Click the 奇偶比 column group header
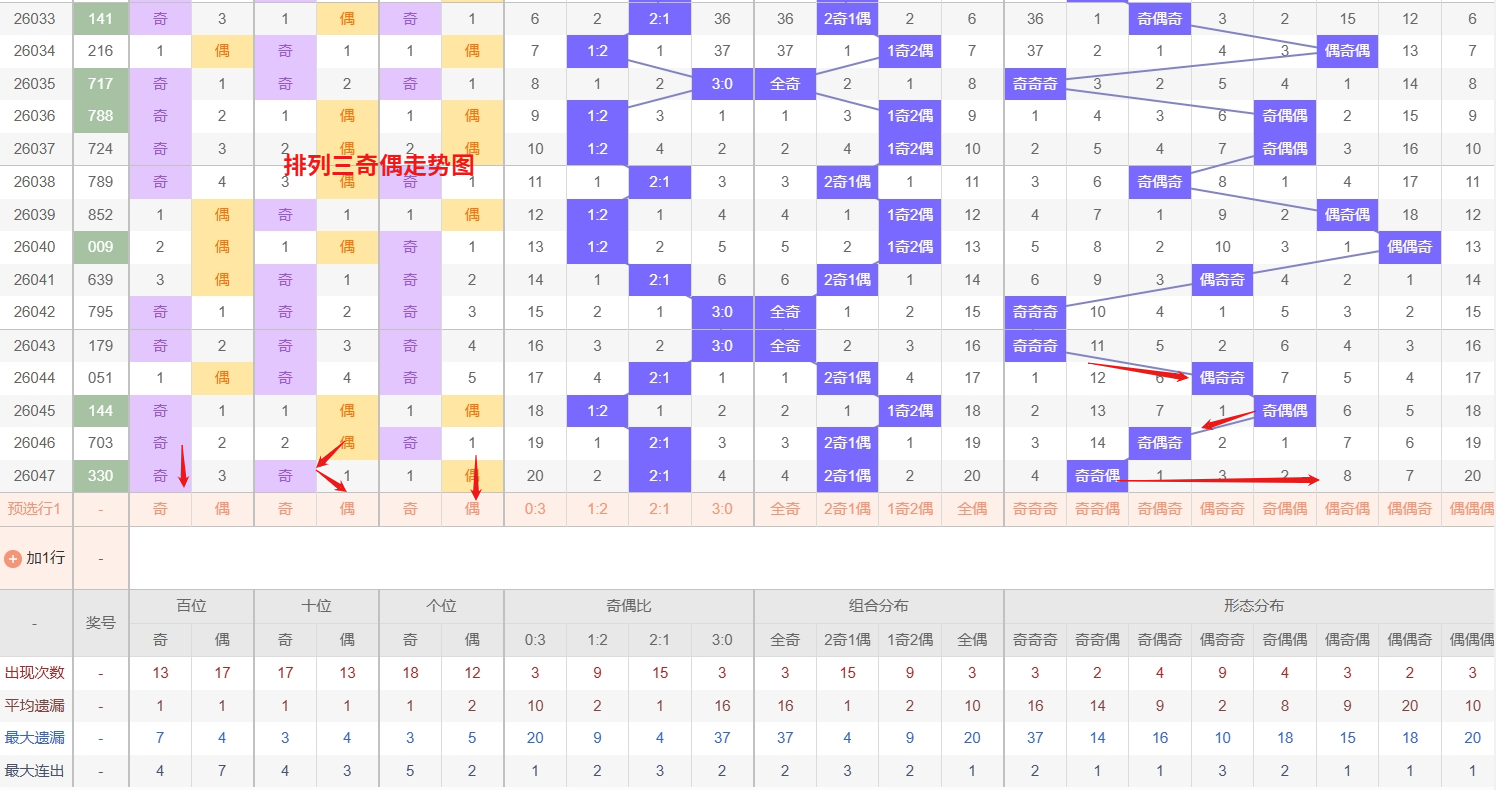Screen dimensions: 1497x790 coord(629,606)
